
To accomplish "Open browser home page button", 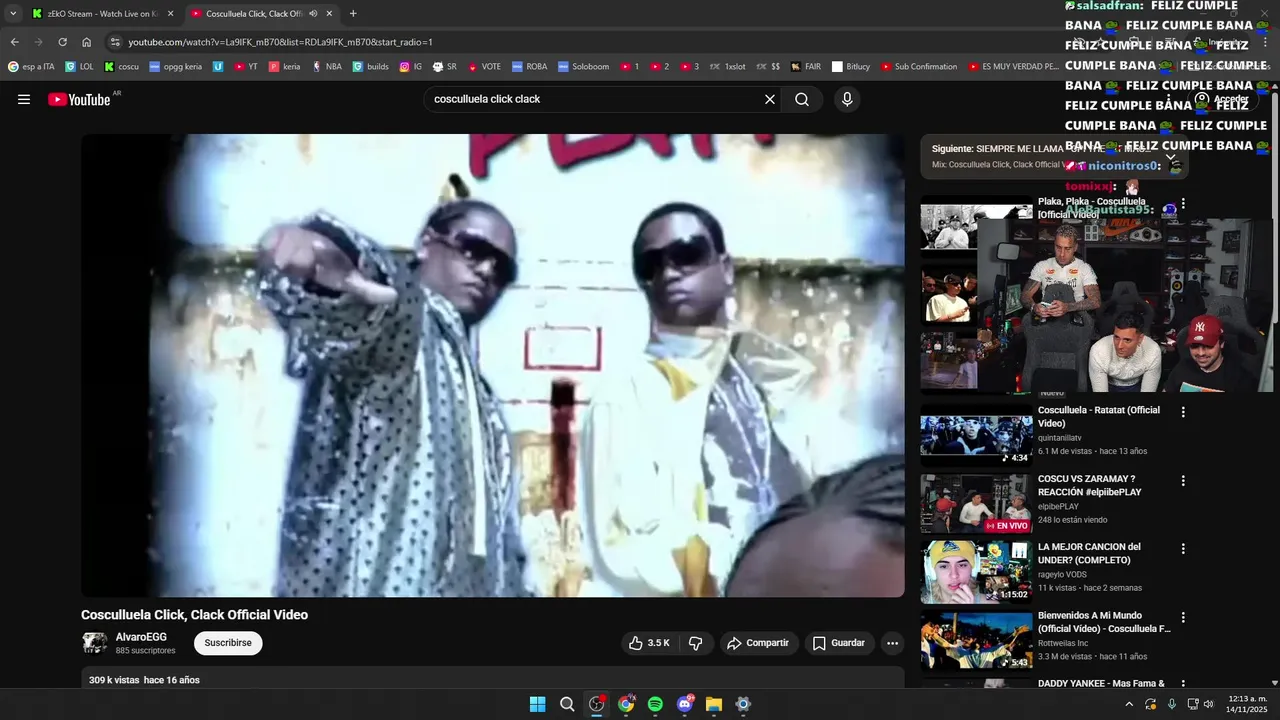I will tap(87, 42).
